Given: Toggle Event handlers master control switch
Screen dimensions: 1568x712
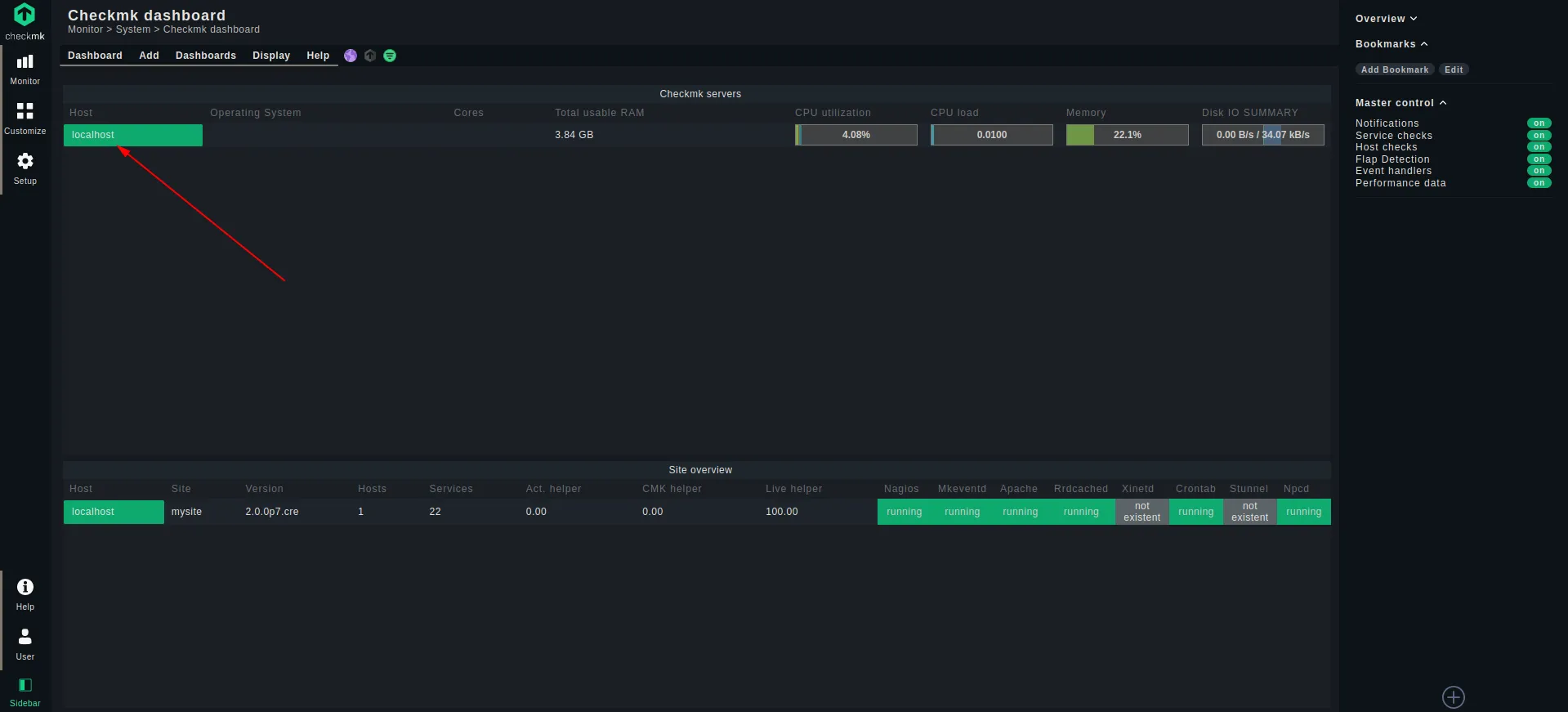Looking at the screenshot, I should pyautogui.click(x=1539, y=171).
